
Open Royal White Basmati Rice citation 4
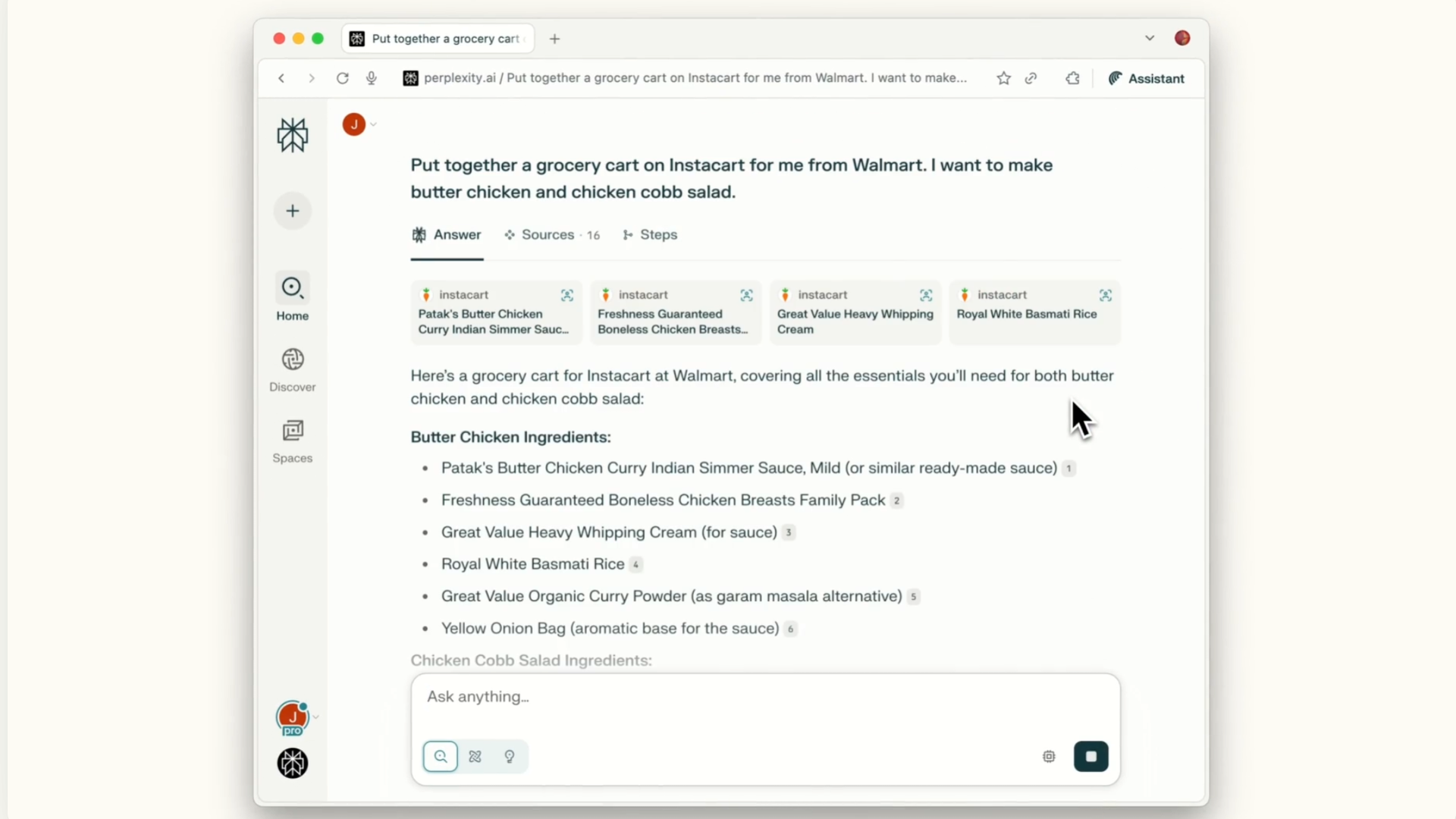click(x=634, y=564)
